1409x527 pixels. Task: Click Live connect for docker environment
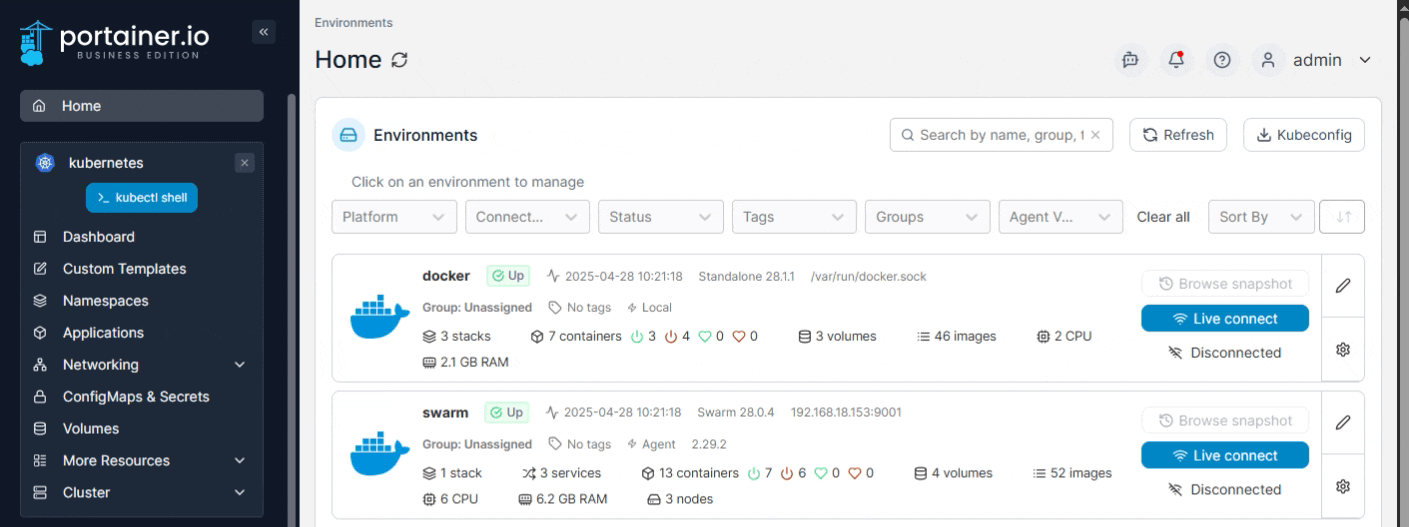click(1224, 319)
